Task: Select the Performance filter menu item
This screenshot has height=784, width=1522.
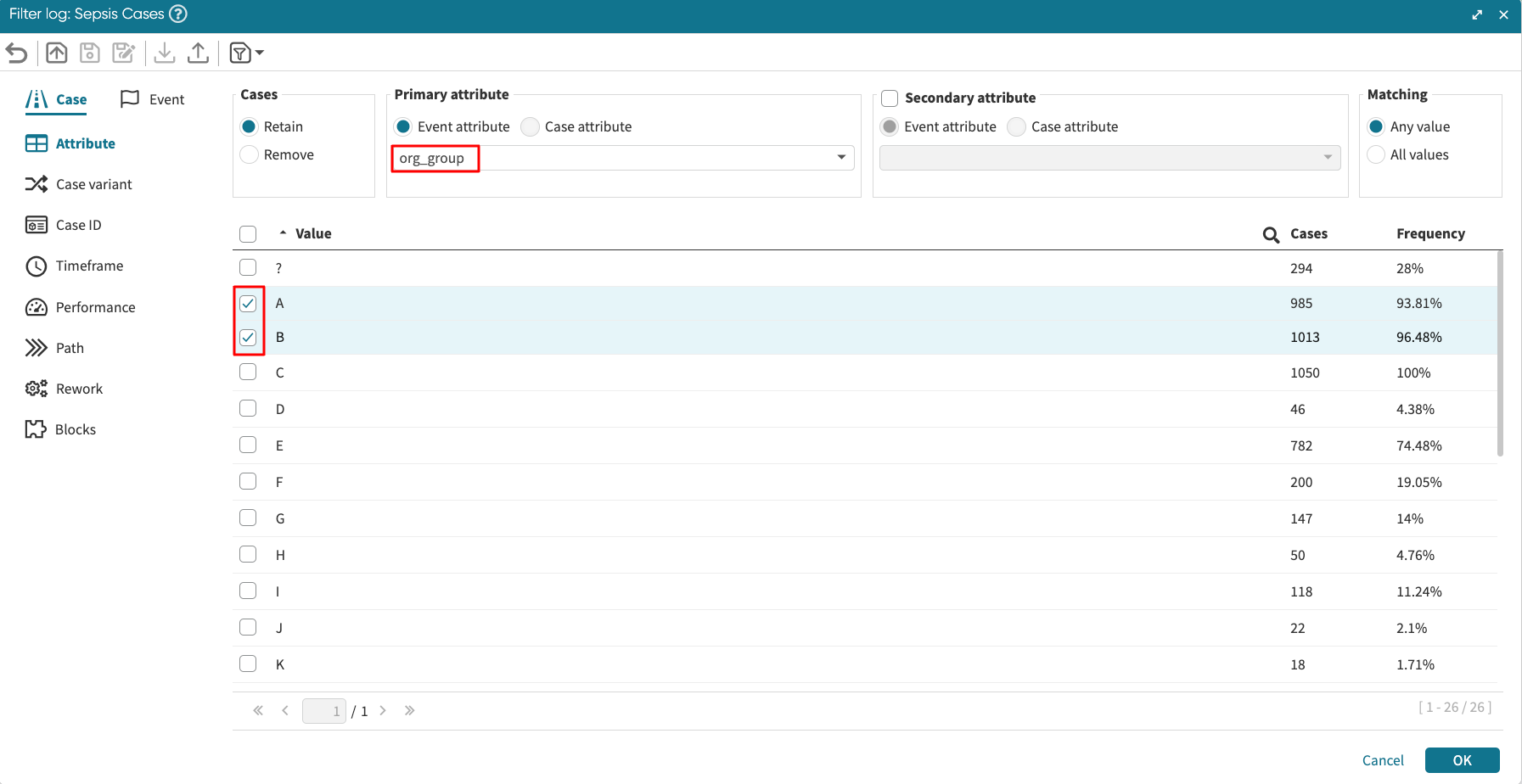Action: [x=95, y=307]
